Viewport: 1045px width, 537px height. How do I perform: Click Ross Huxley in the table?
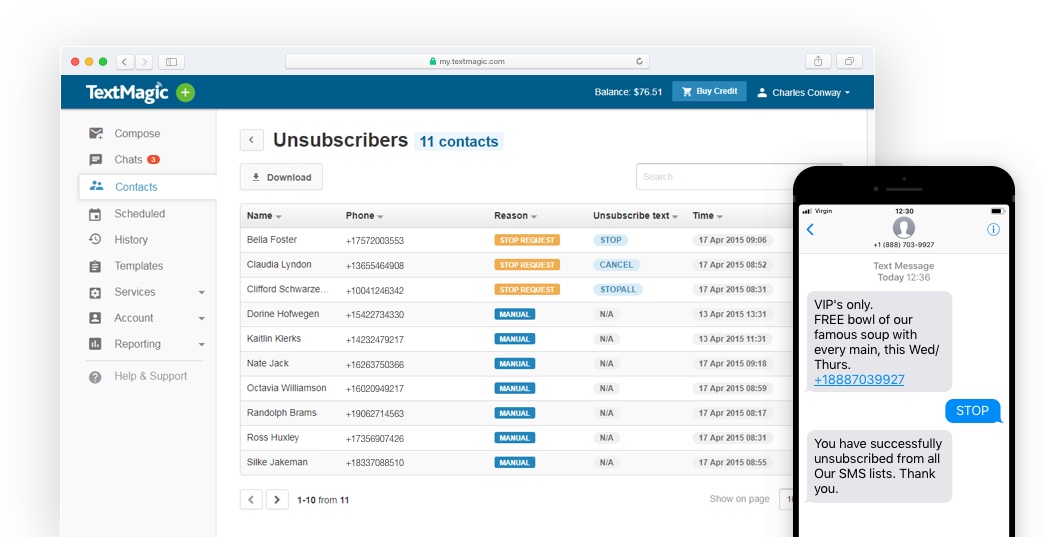tap(273, 438)
